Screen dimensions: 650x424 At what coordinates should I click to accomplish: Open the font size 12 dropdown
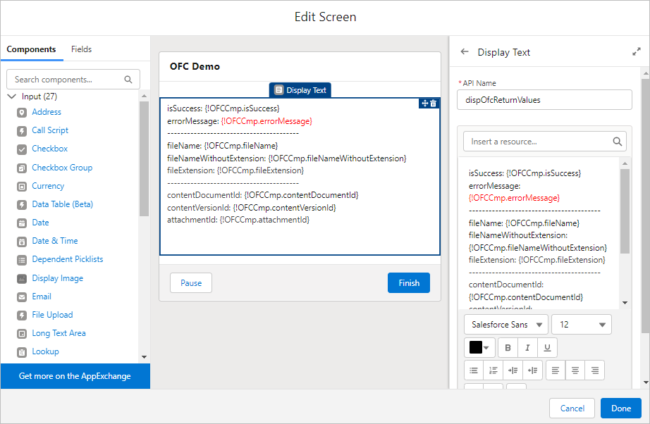coord(581,324)
